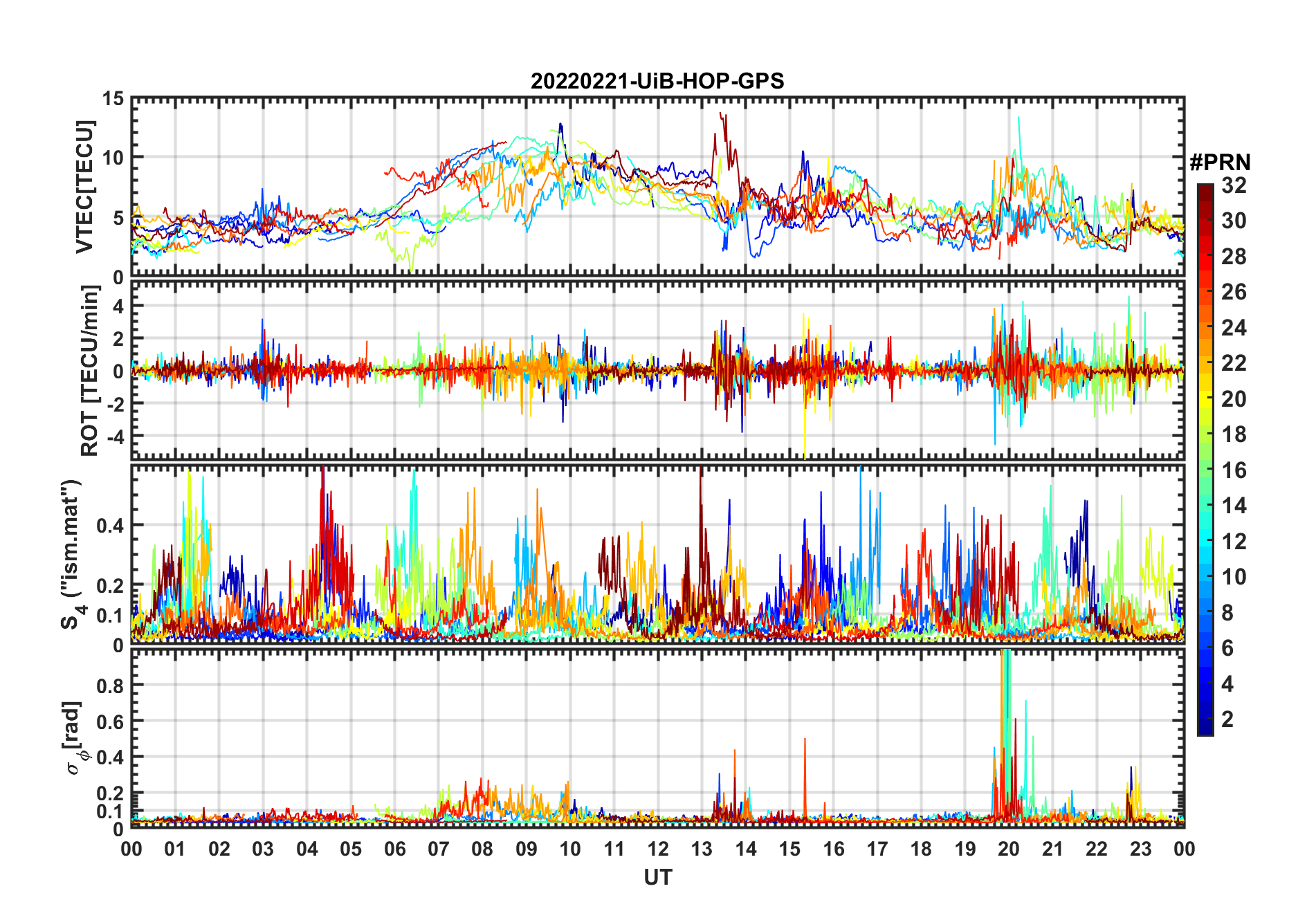The width and height of the screenshot is (1316, 920).
Task: Select the UT x-axis label
Action: point(658,877)
